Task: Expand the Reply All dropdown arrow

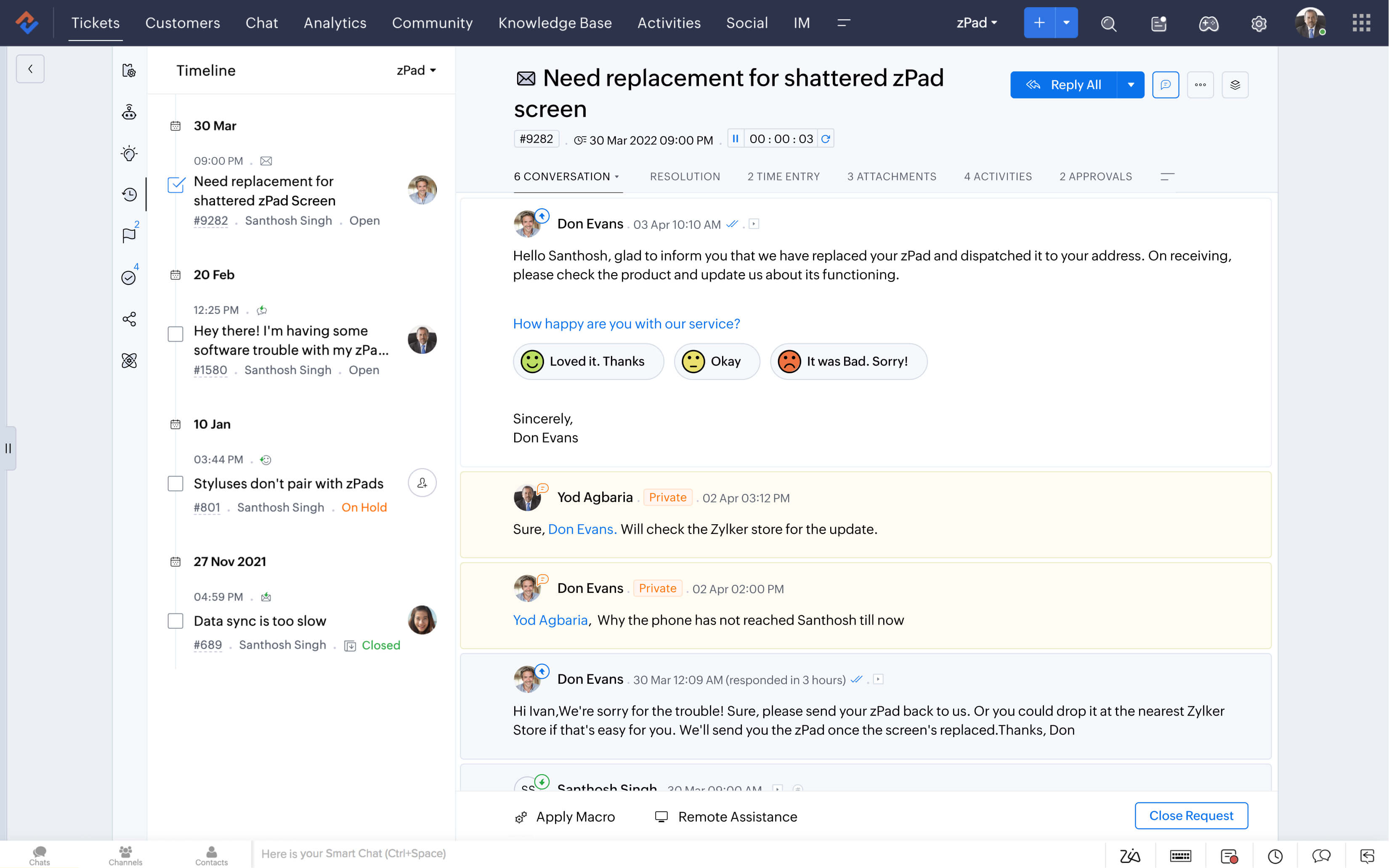Action: (x=1131, y=84)
